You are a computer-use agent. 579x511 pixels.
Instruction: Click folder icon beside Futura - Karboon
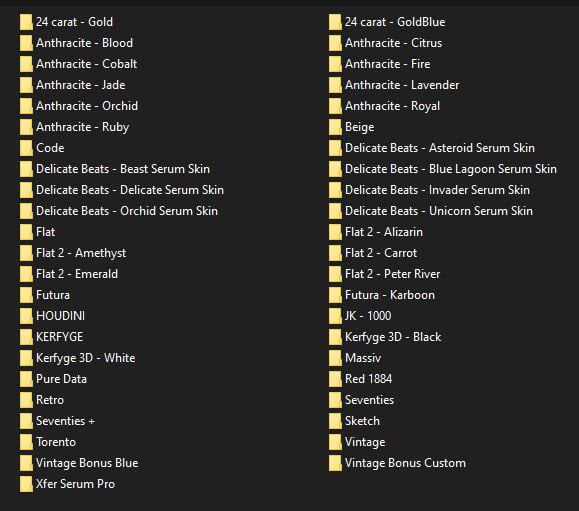335,295
